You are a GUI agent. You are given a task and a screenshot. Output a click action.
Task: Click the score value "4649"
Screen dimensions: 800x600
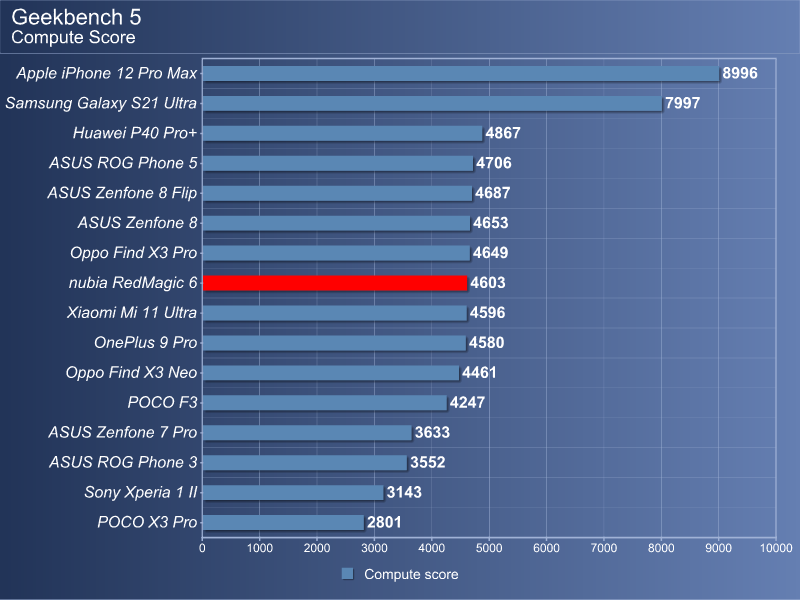point(490,253)
